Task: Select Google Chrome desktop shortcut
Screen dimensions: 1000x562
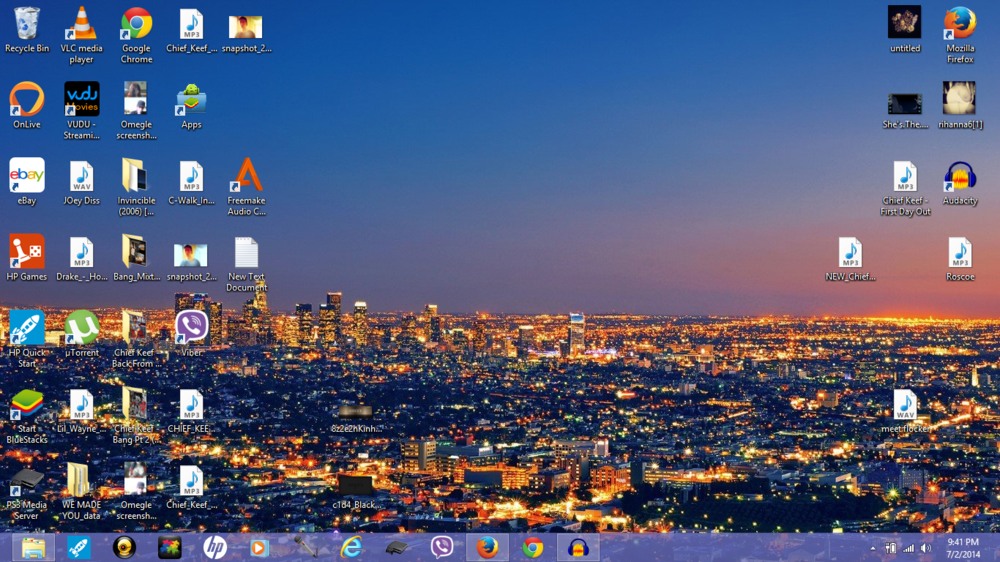Action: (136, 34)
